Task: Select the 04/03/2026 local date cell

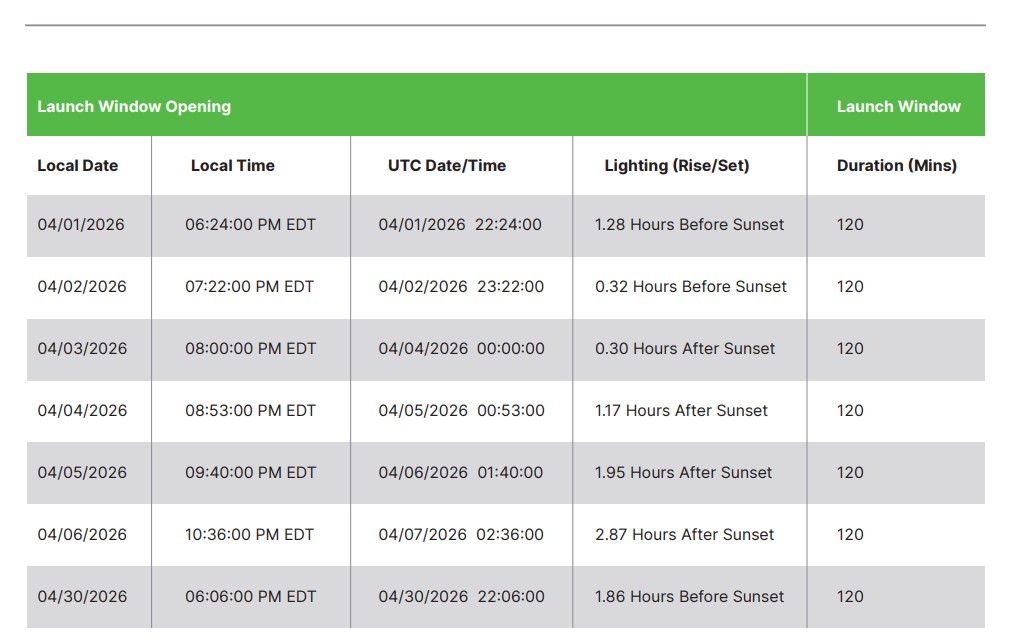Action: click(82, 349)
